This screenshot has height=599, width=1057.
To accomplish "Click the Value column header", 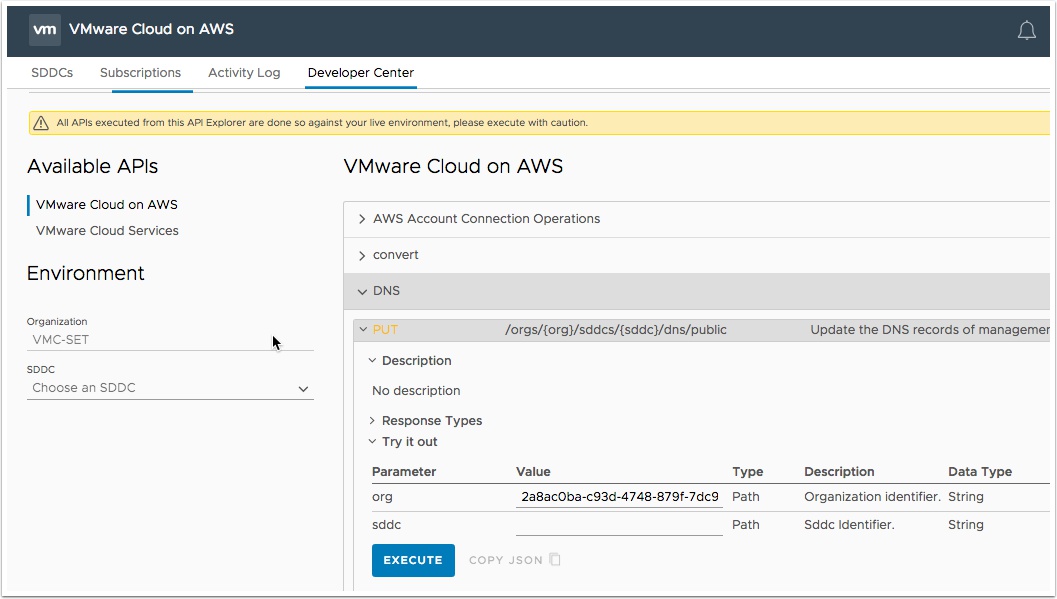I will click(533, 472).
